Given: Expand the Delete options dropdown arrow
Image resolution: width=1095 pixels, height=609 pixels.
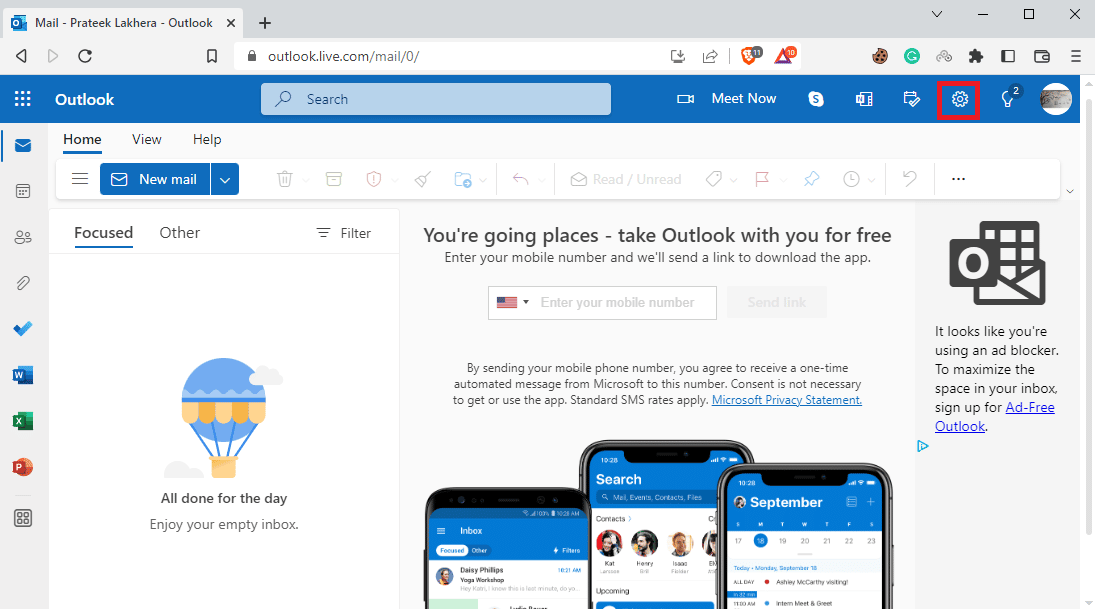Looking at the screenshot, I should coord(306,180).
